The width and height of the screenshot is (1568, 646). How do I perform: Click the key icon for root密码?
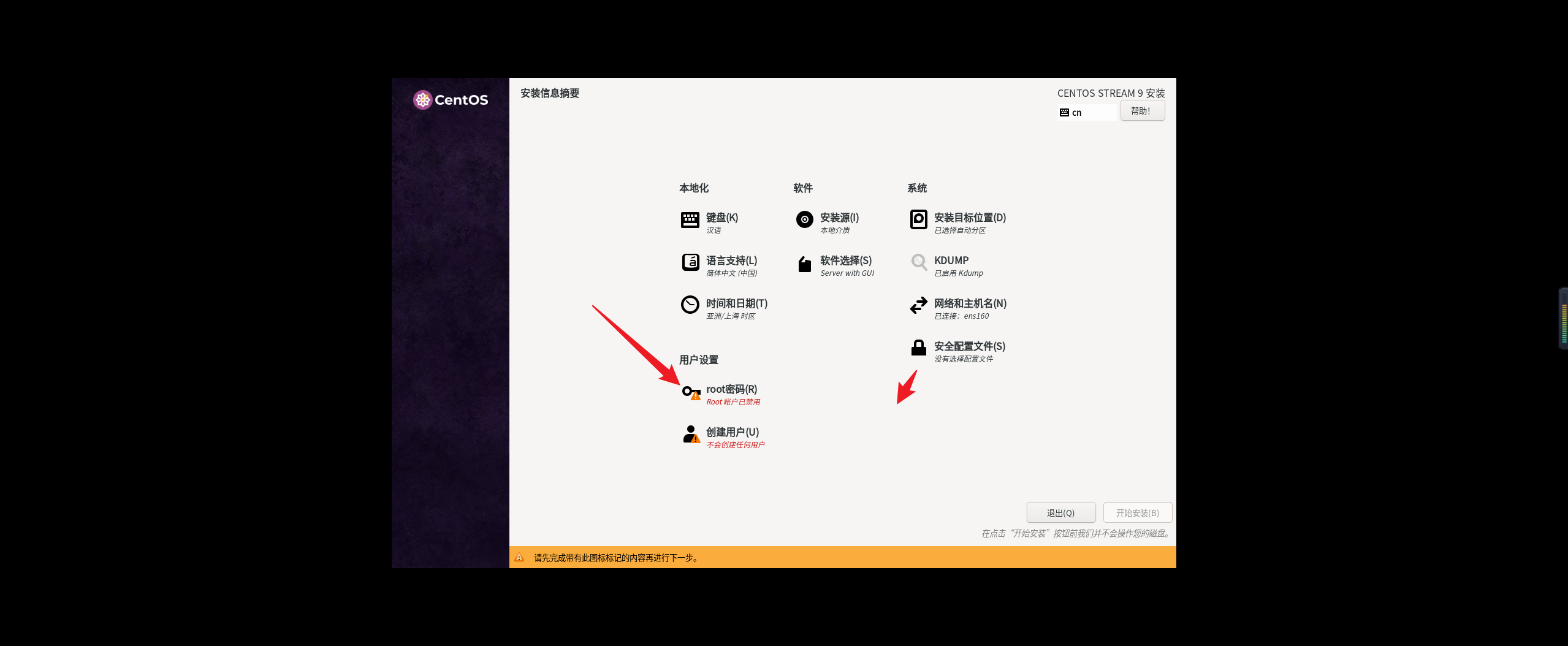691,392
